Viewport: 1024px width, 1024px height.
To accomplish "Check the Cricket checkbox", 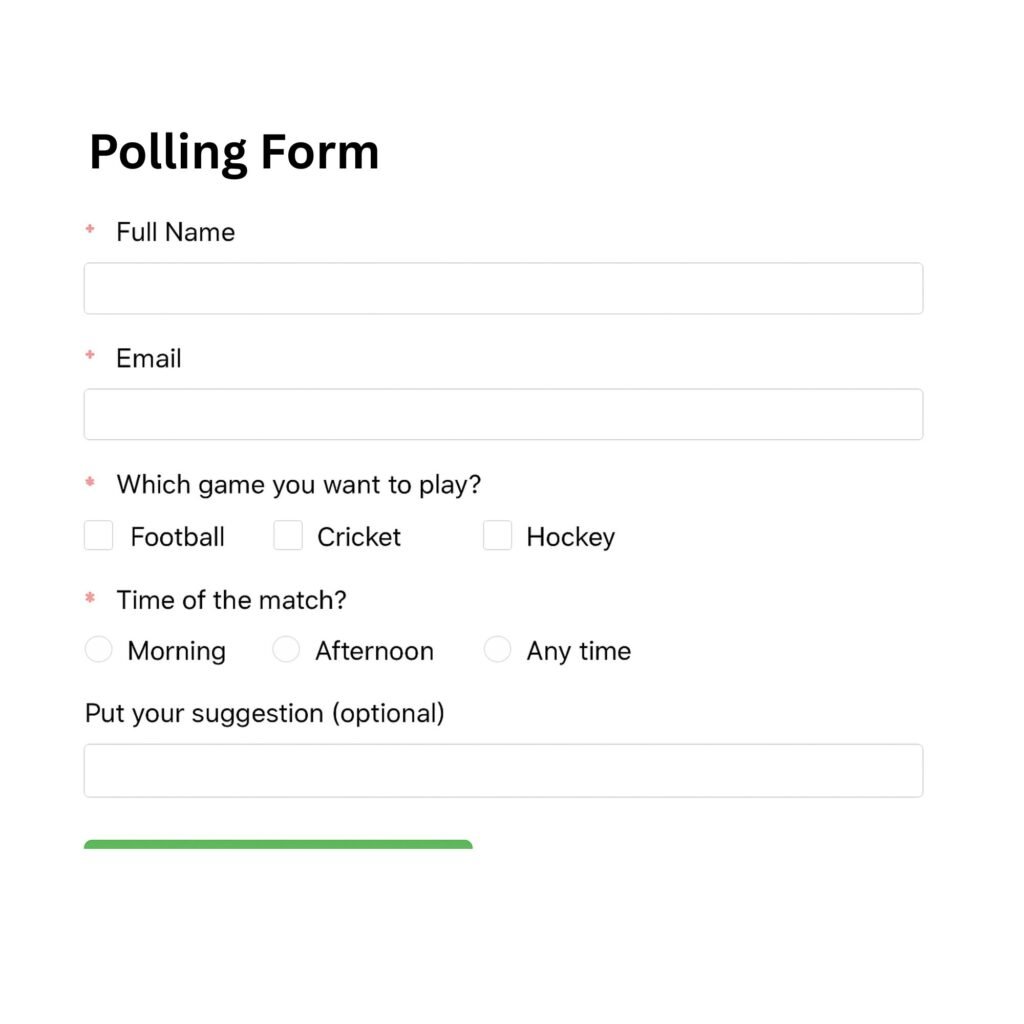I will coord(288,536).
